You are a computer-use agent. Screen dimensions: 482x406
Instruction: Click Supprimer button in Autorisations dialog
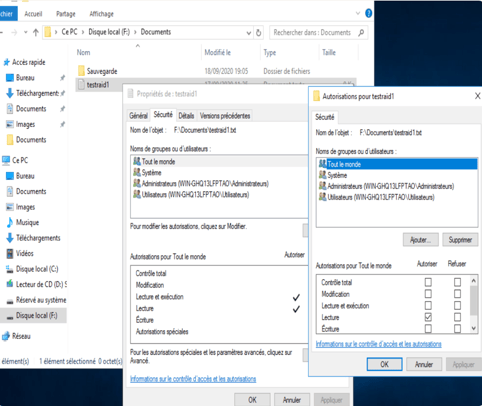460,240
